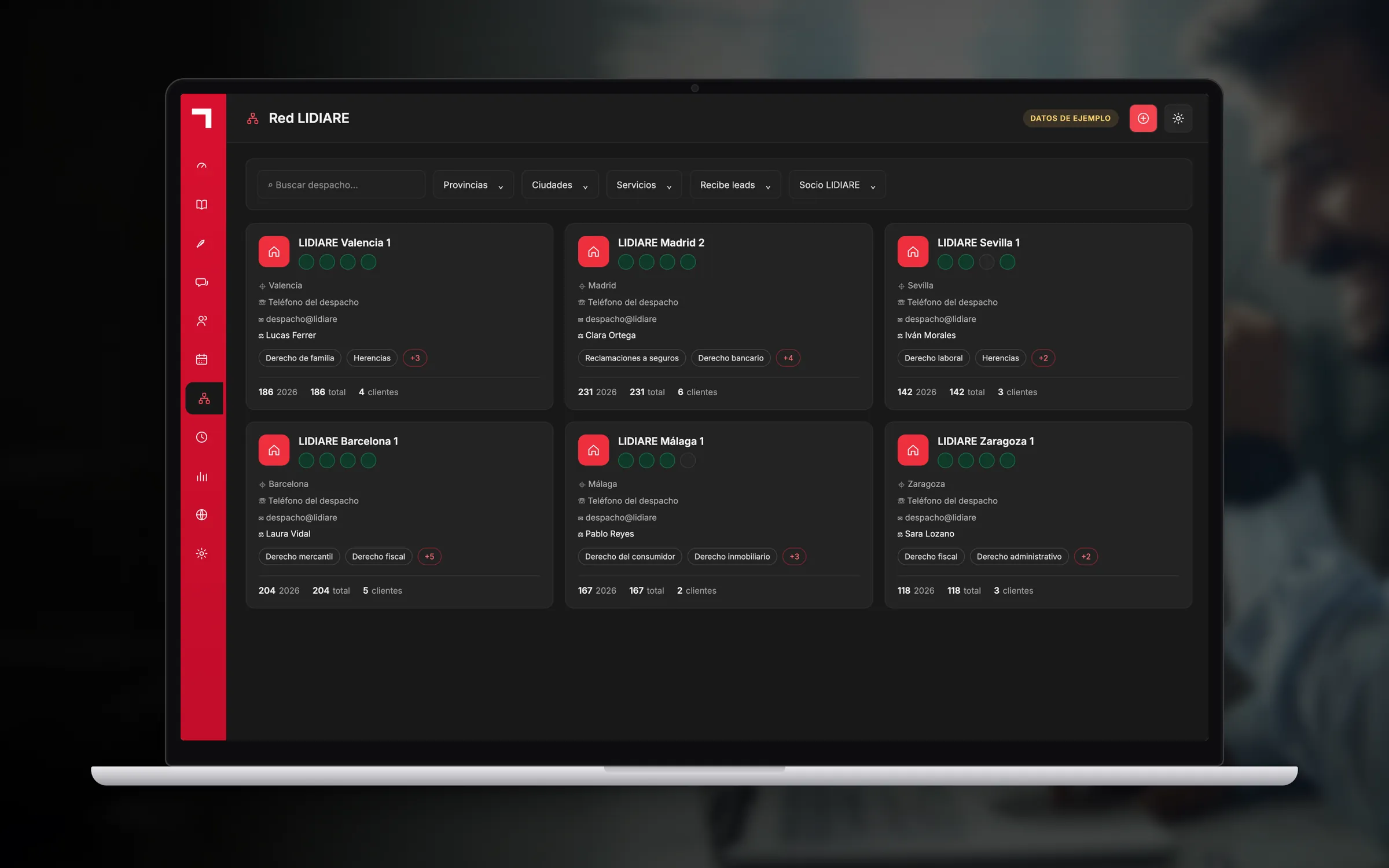Show +4 more services on Madrid card
This screenshot has width=1389, height=868.
pos(788,358)
